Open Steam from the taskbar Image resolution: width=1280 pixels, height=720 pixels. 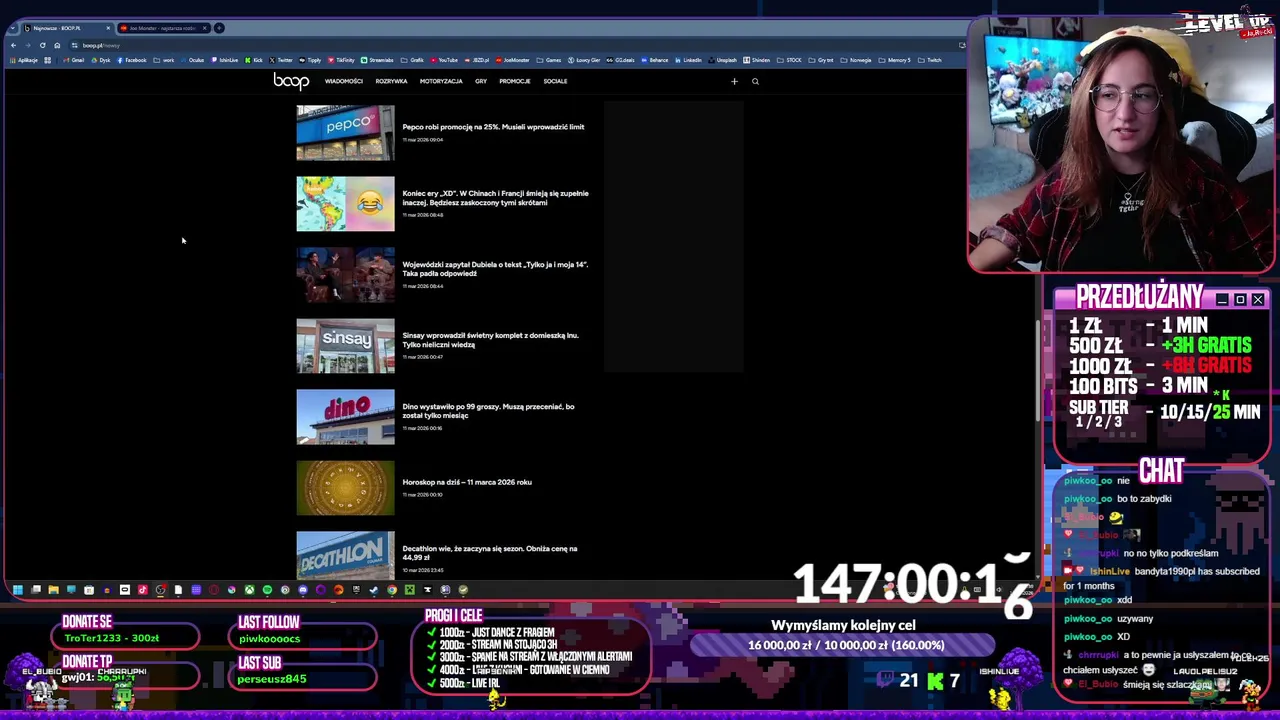[374, 590]
